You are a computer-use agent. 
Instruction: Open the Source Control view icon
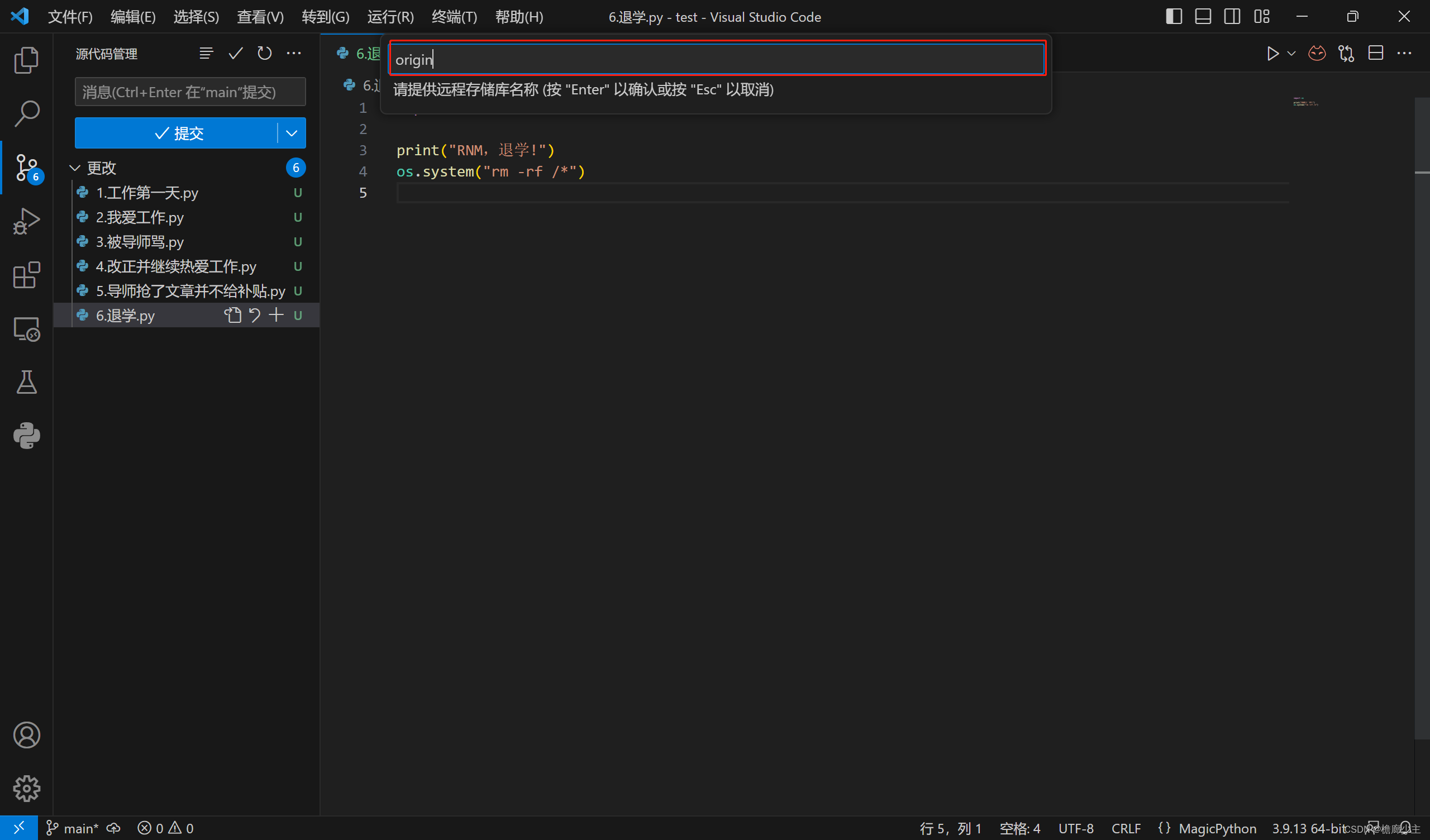(x=26, y=168)
